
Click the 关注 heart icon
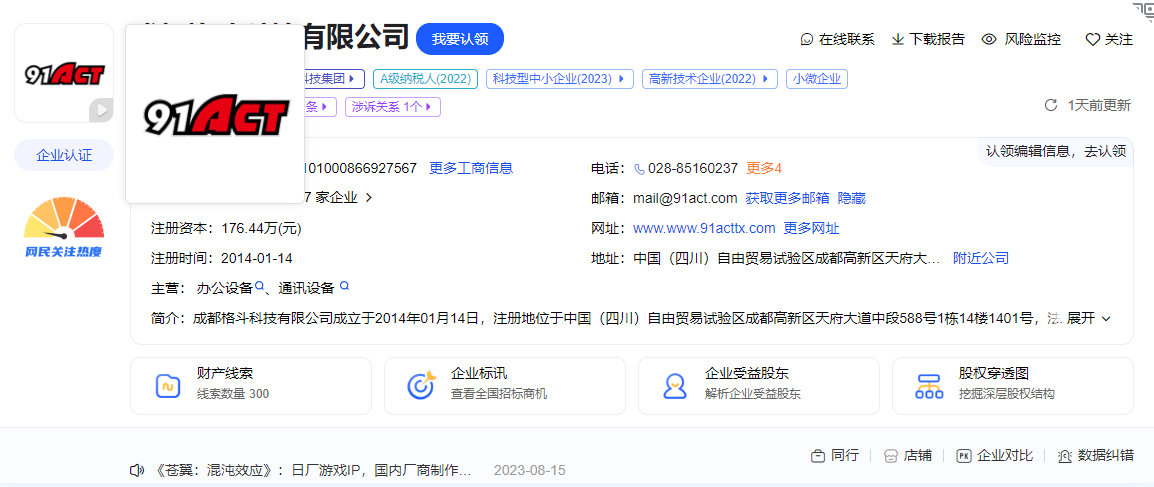pyautogui.click(x=1092, y=40)
